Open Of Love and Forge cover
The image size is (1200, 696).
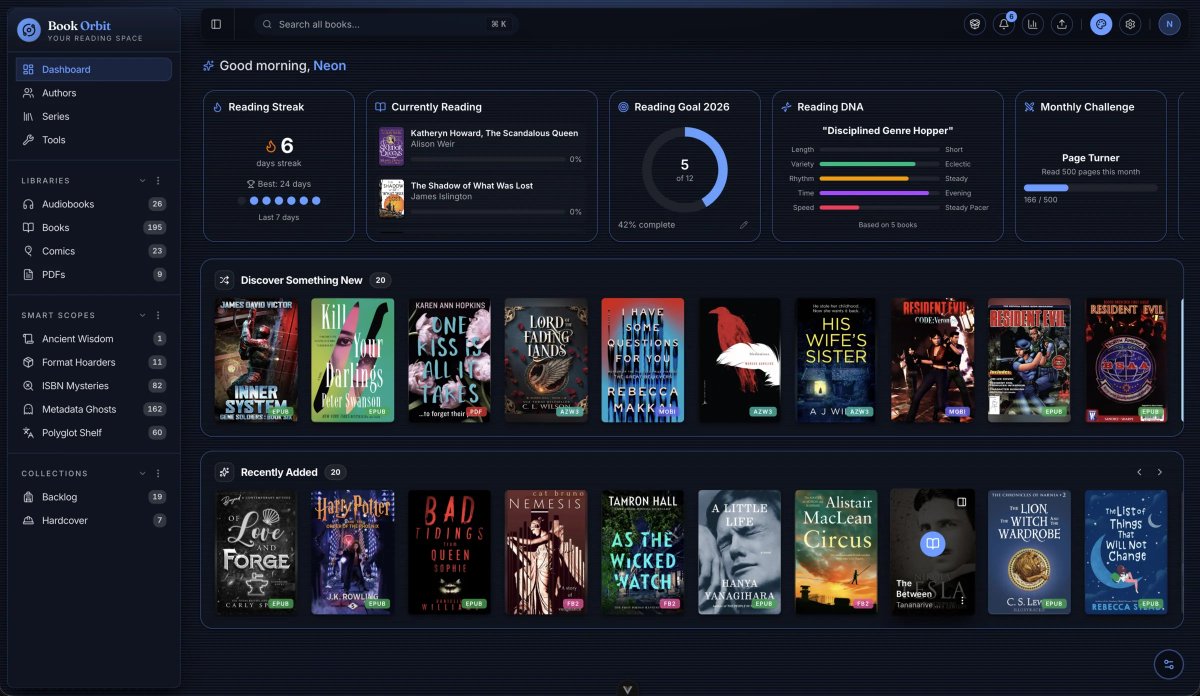256,552
